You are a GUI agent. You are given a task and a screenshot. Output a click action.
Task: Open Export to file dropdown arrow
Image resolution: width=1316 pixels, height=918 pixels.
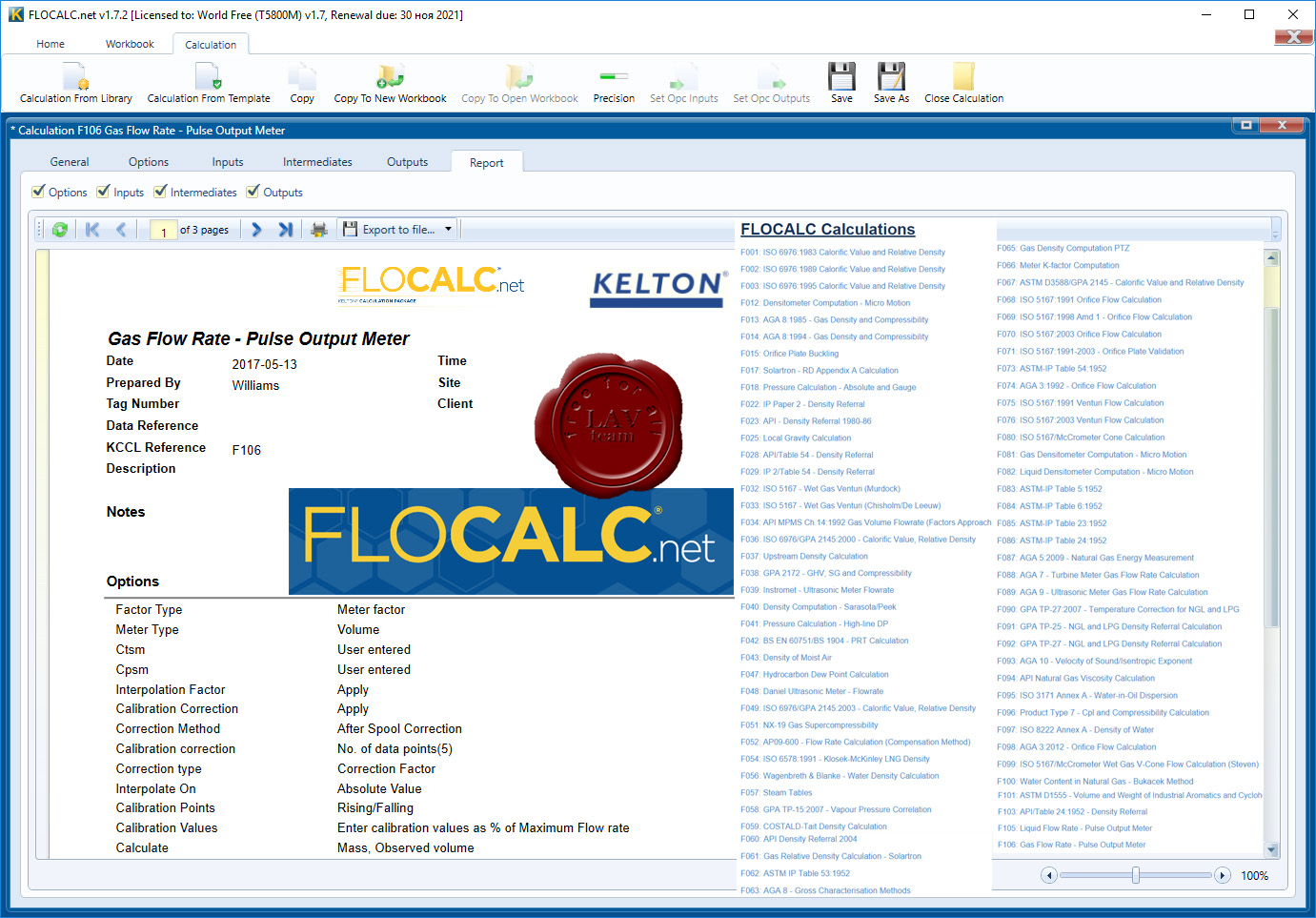(x=448, y=230)
